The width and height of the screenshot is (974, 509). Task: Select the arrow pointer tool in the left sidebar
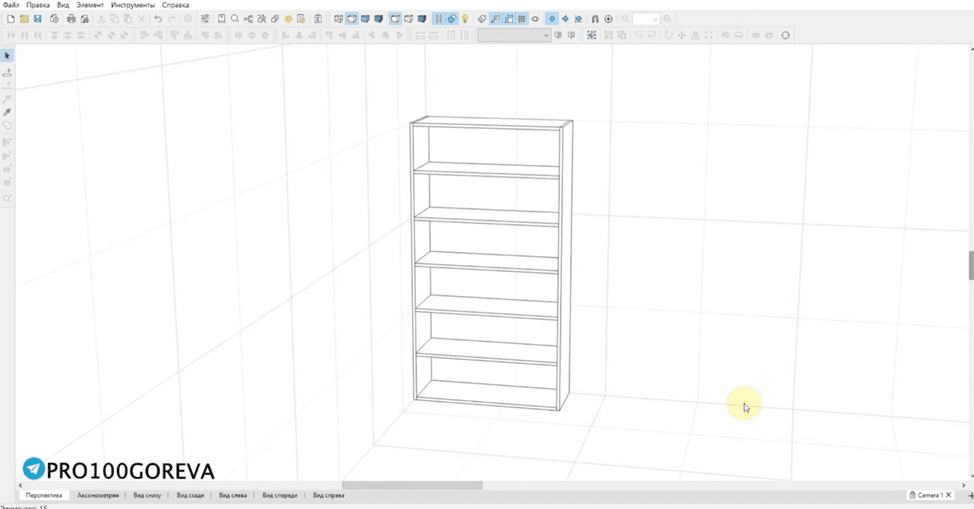7,56
